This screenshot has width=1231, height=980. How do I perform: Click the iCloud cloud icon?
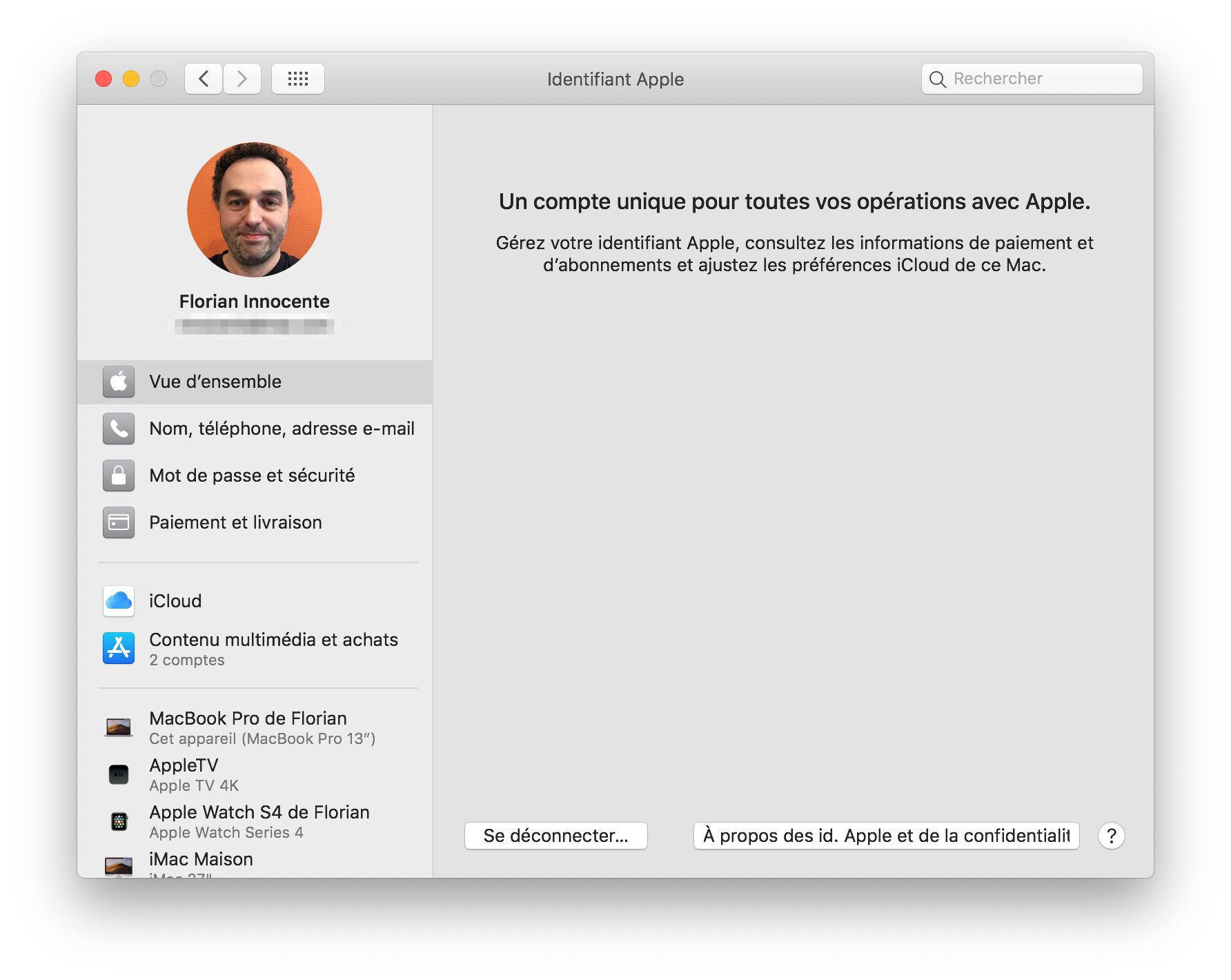[x=119, y=601]
